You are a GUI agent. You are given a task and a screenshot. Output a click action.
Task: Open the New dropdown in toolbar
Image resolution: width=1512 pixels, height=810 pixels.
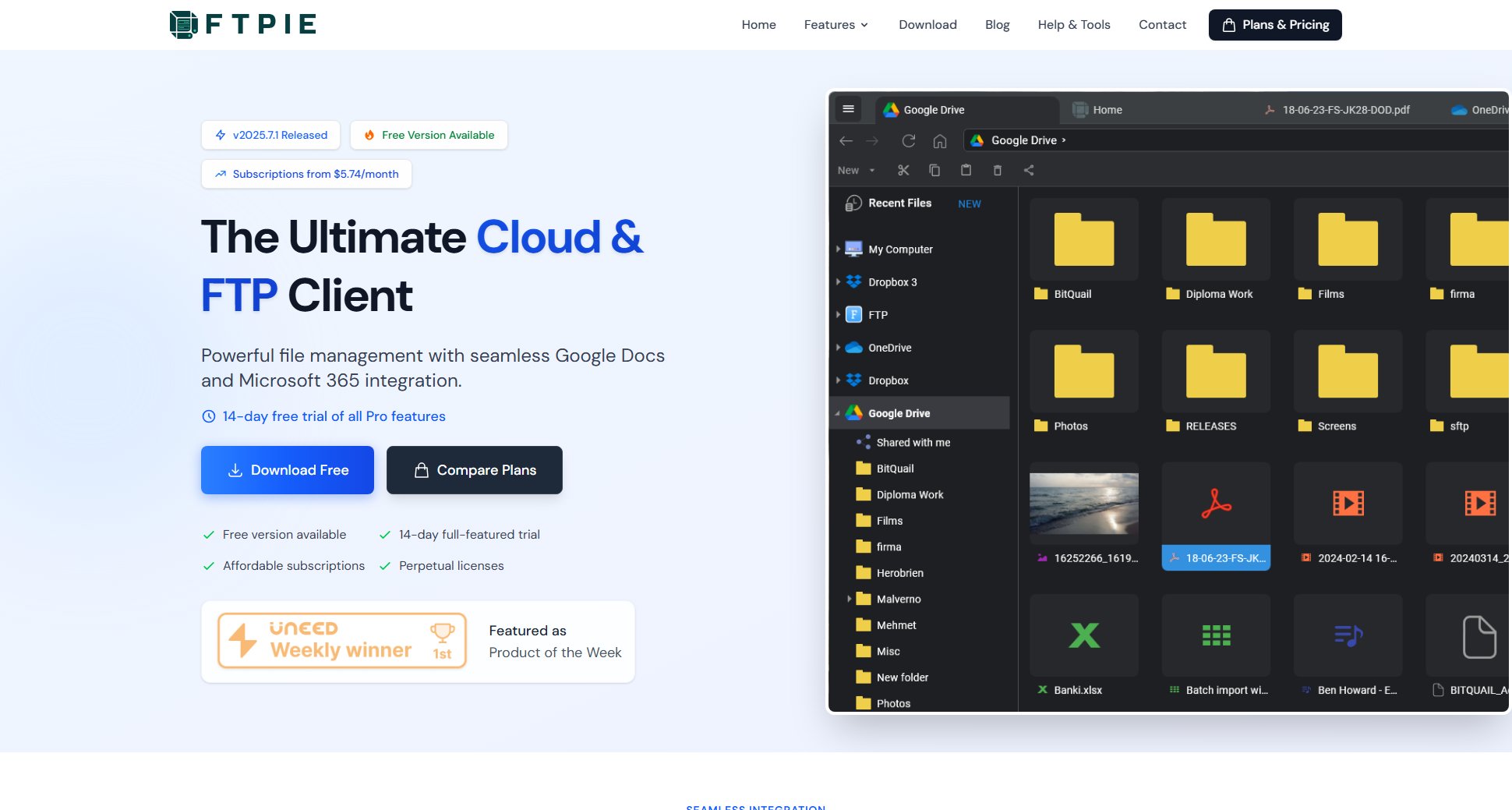856,170
